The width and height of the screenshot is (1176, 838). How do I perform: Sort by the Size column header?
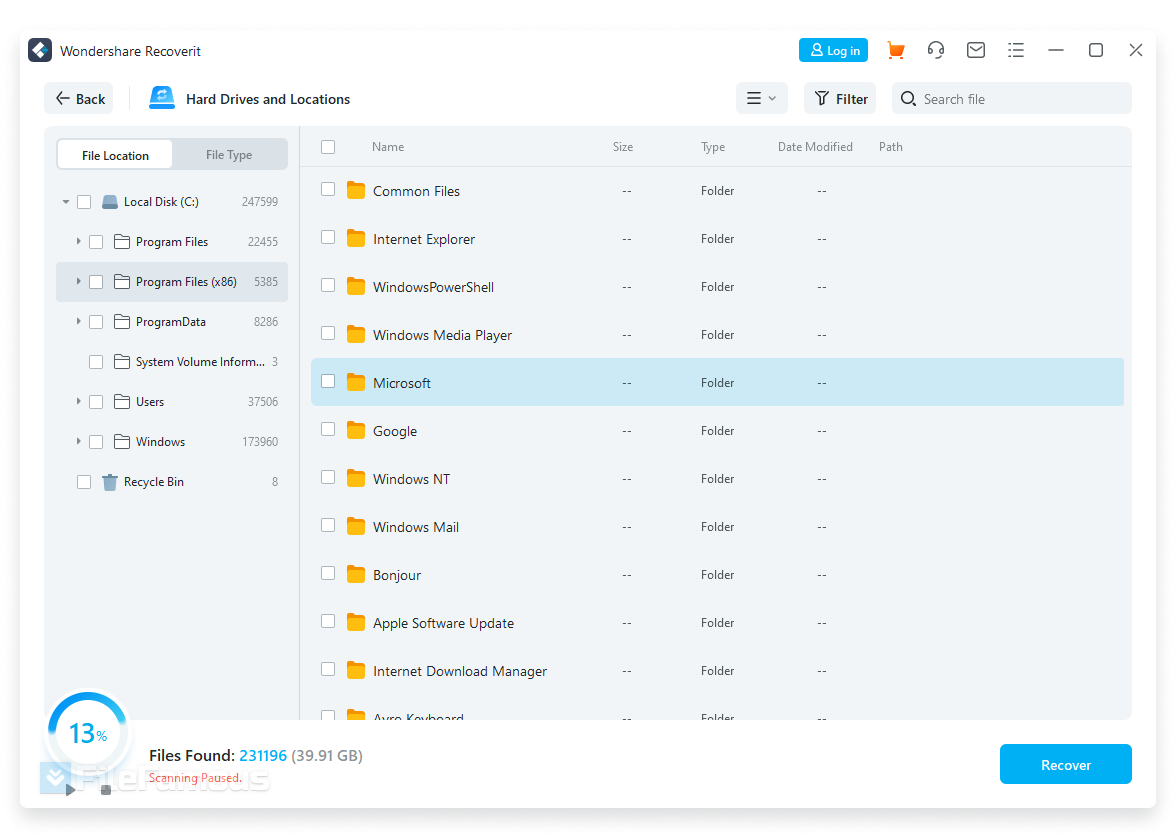click(622, 147)
